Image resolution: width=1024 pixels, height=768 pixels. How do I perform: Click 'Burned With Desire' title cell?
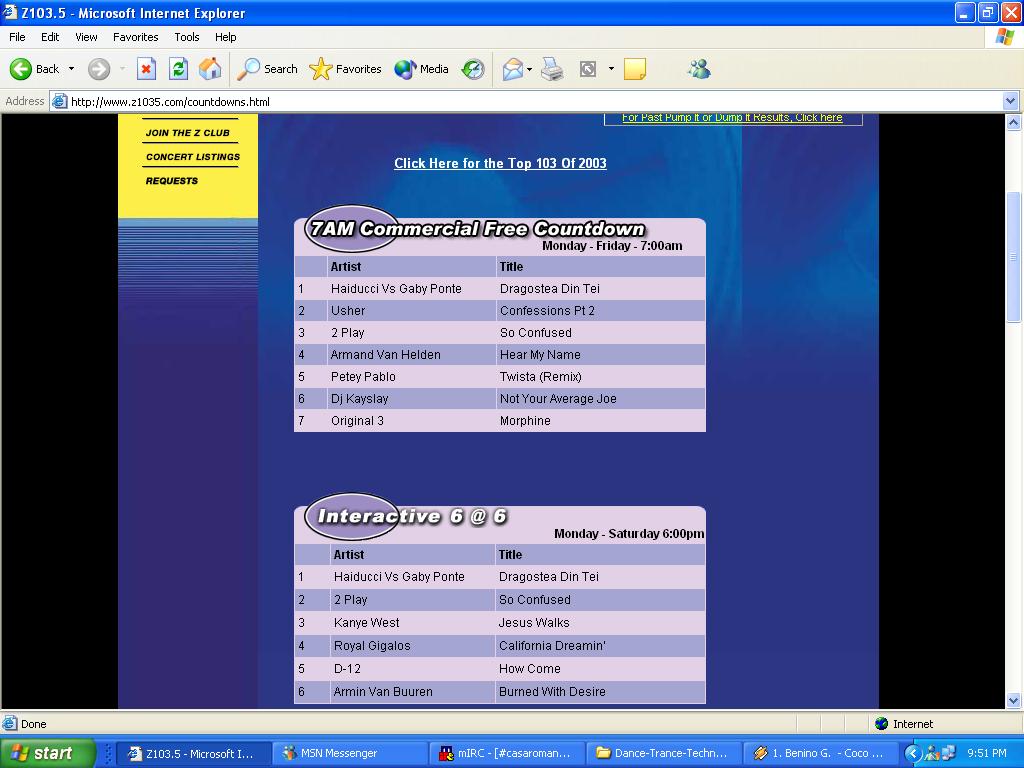pyautogui.click(x=552, y=692)
